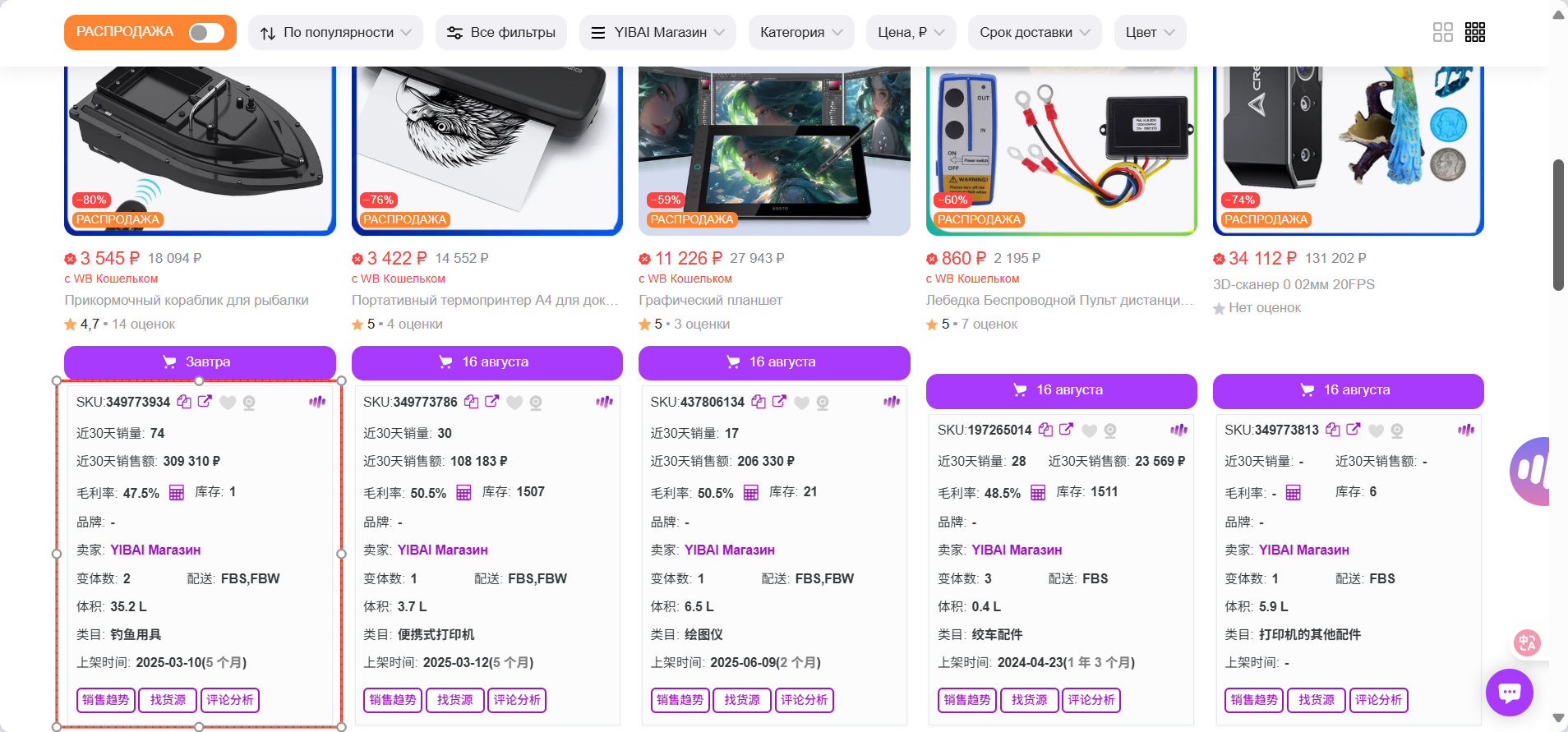The image size is (1568, 732).
Task: Copy SKU 349773934 with copy icon
Action: coord(184,402)
